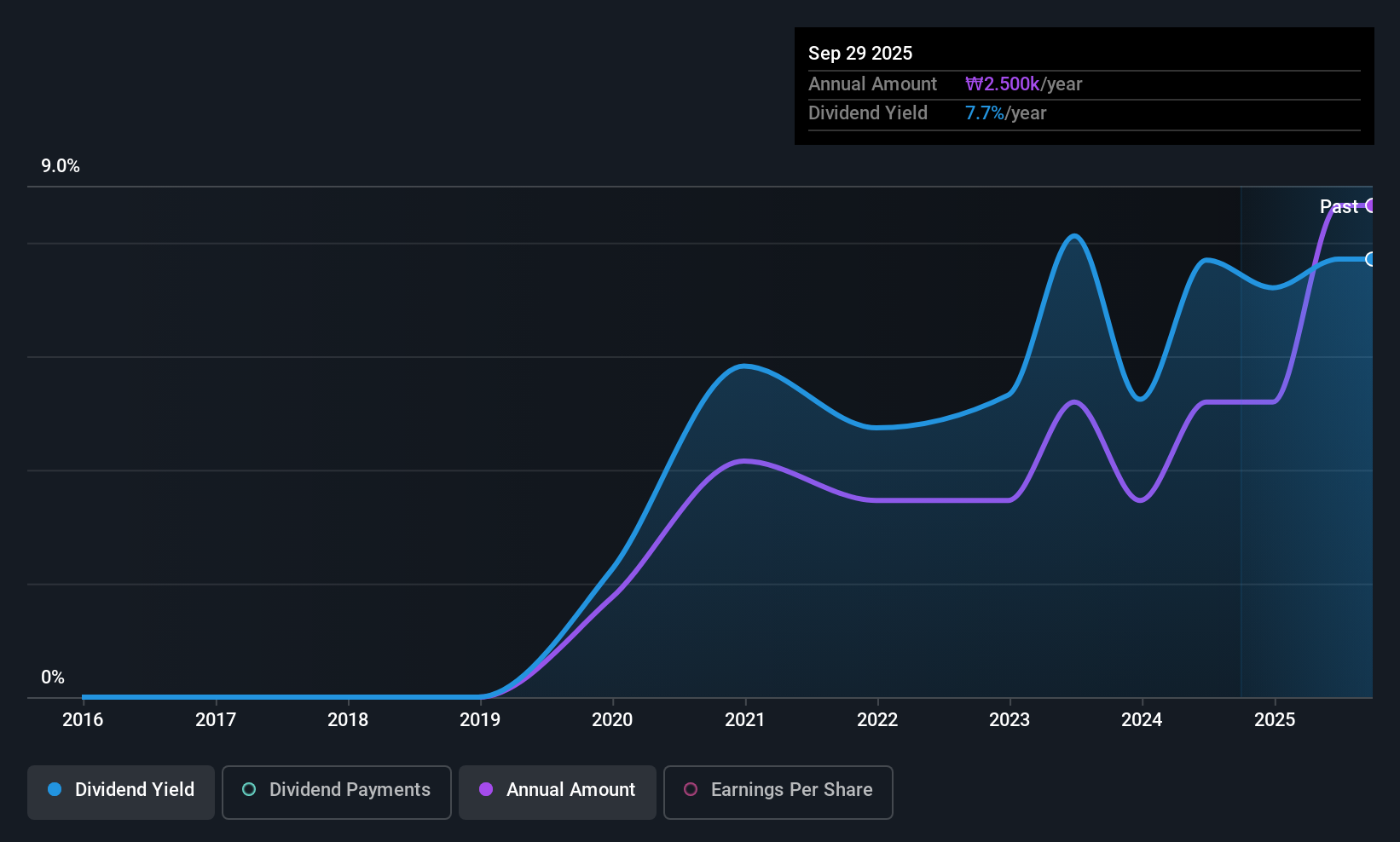
Task: Click the blue endpoint marker near Past label
Action: coord(1371,259)
